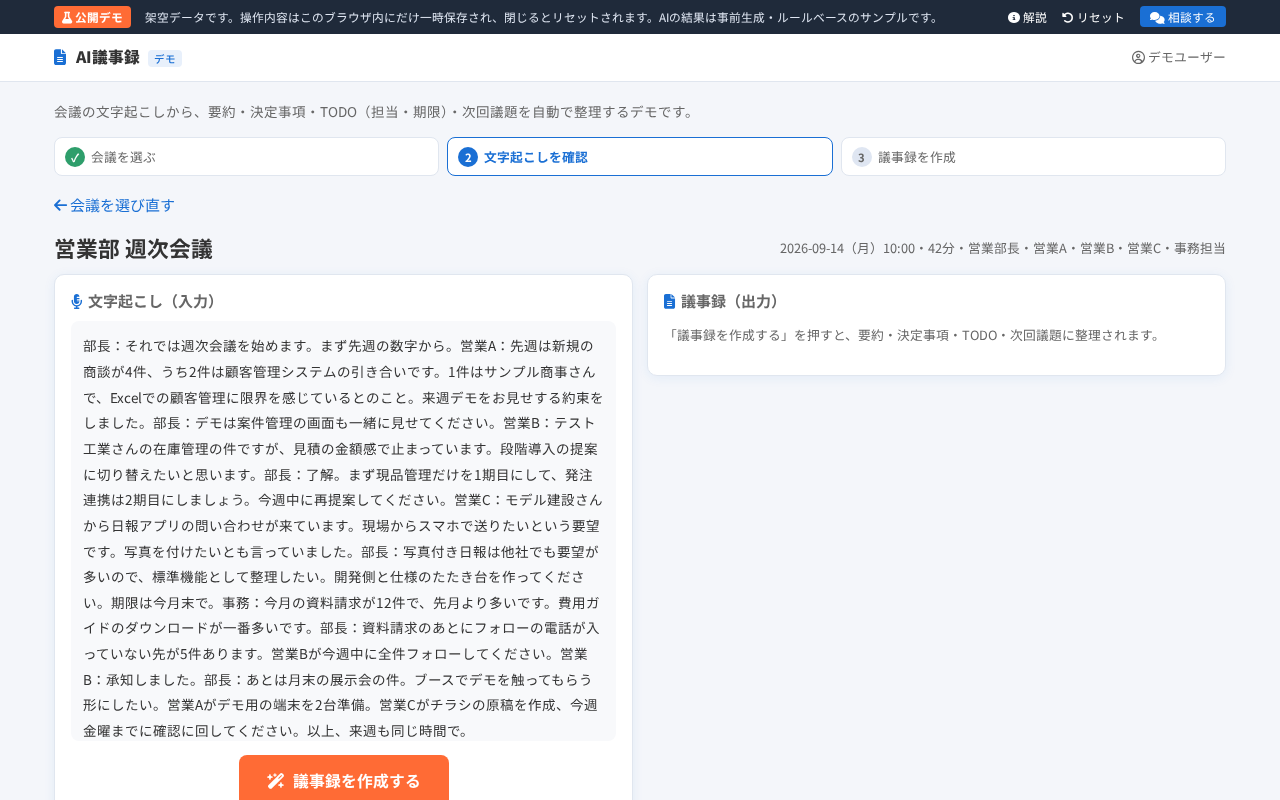Click the output placeholder text about 議事録を作成する
Image resolution: width=1280 pixels, height=800 pixels.
913,335
